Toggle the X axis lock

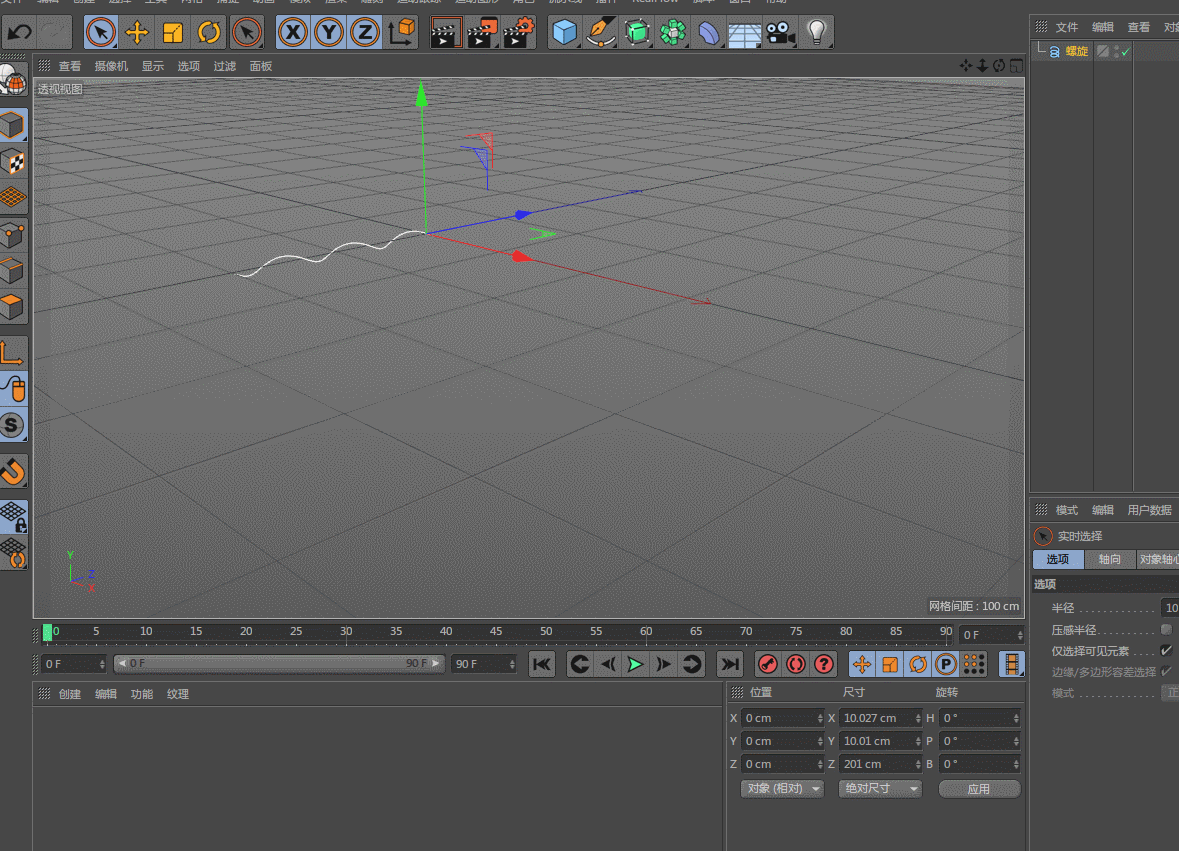(x=292, y=33)
